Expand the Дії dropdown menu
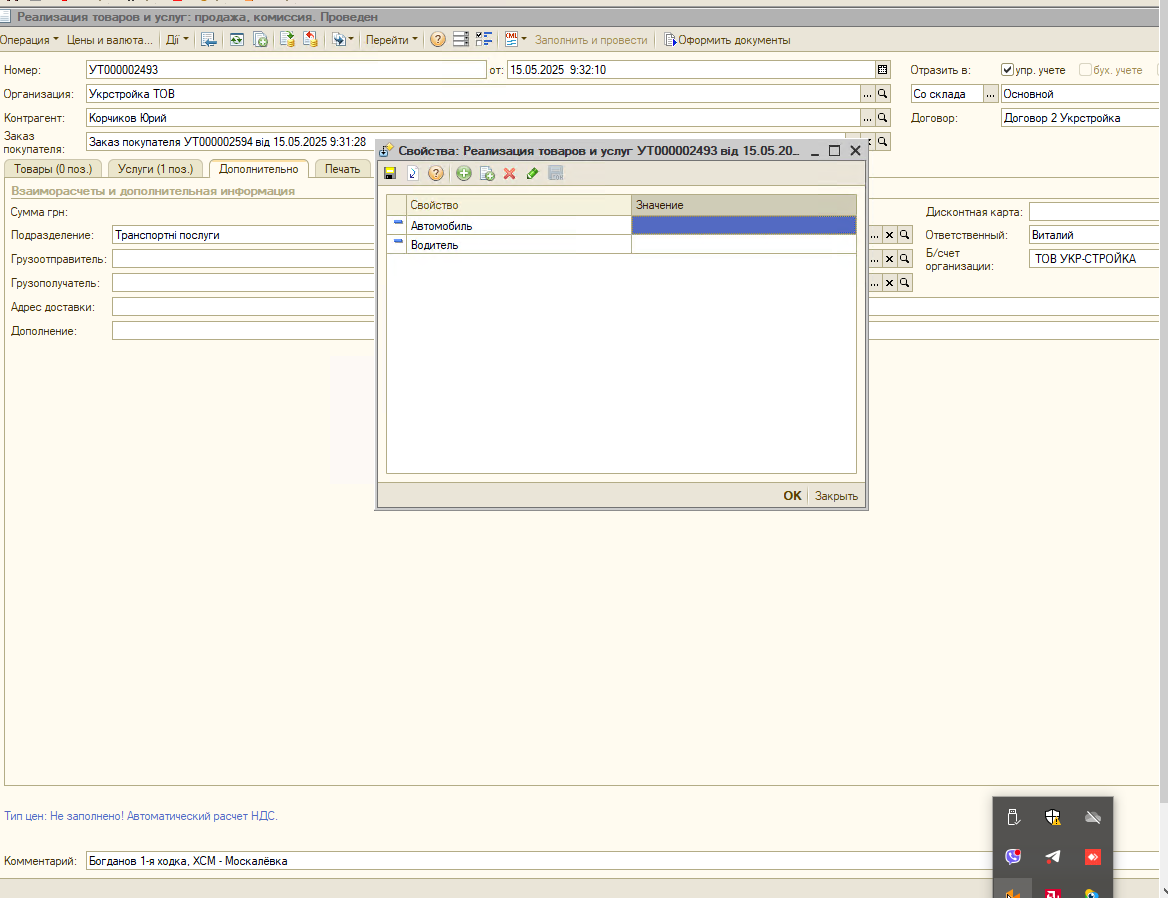1168x898 pixels. (177, 40)
